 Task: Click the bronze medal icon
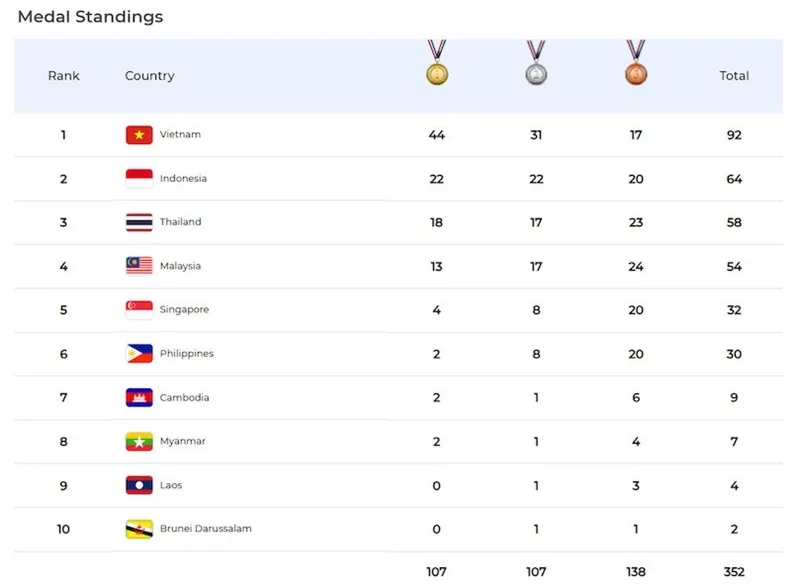636,73
